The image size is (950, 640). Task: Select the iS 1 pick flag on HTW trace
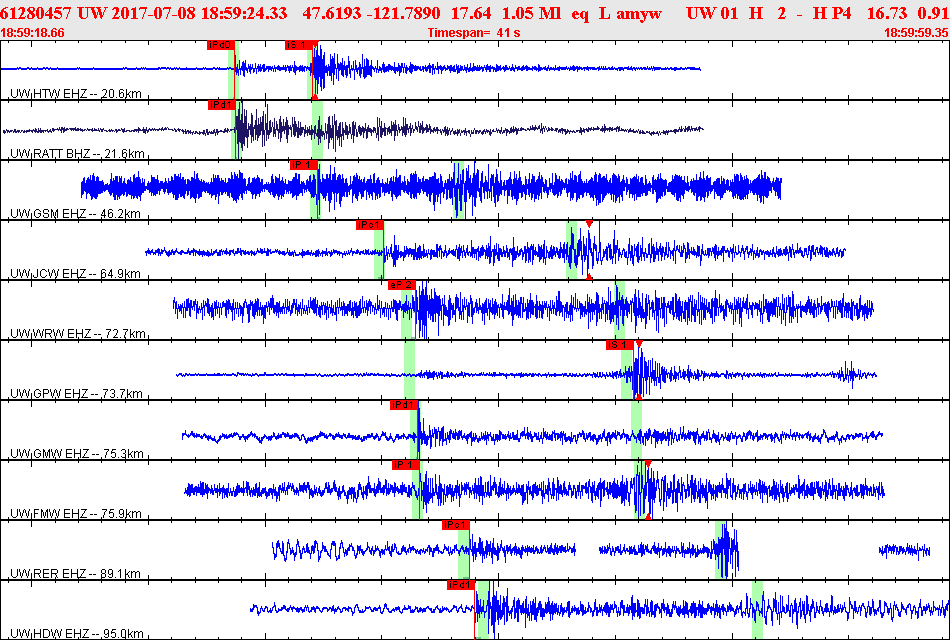pyautogui.click(x=300, y=45)
